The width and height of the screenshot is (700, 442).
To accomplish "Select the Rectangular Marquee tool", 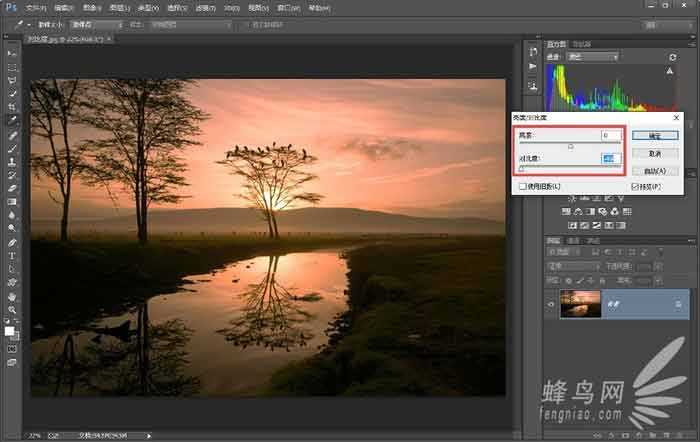I will 12,66.
